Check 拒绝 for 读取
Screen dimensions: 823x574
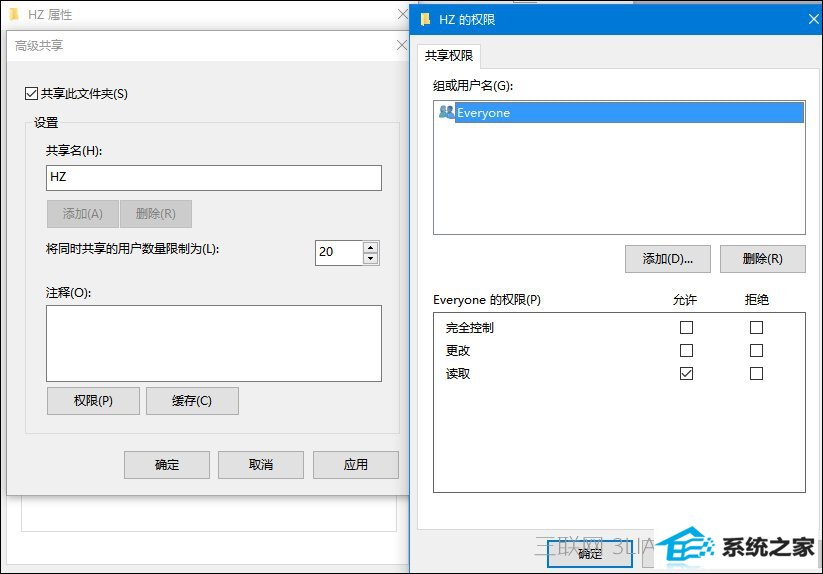coord(756,374)
